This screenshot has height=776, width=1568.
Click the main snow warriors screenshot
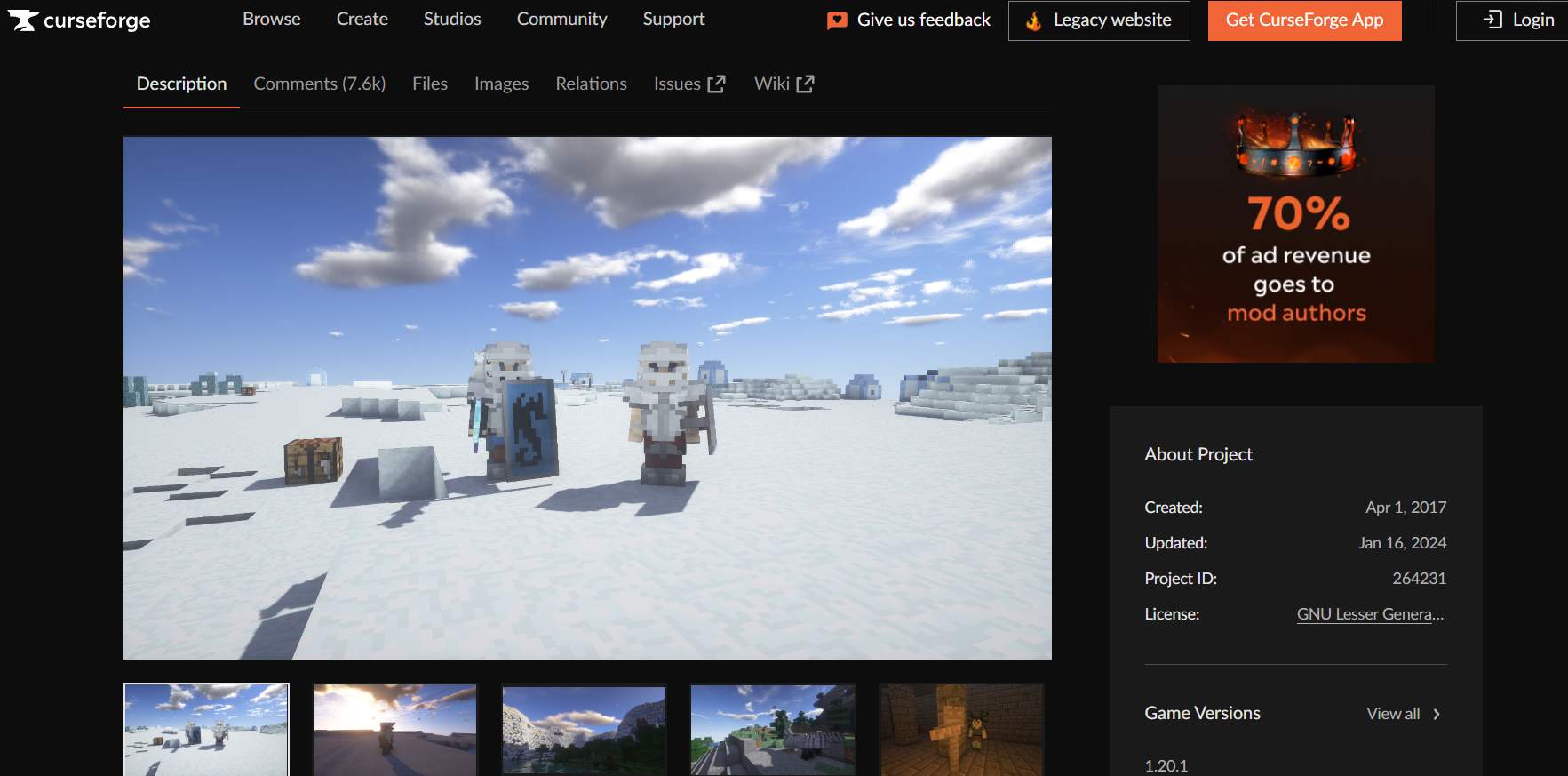(x=587, y=397)
